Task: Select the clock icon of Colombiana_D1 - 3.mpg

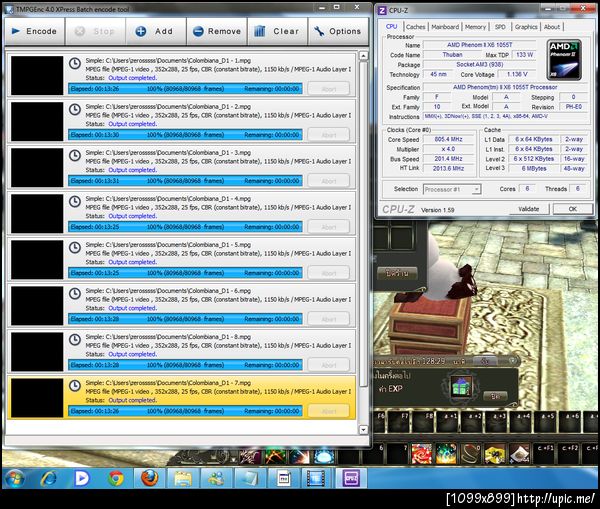Action: (75, 155)
